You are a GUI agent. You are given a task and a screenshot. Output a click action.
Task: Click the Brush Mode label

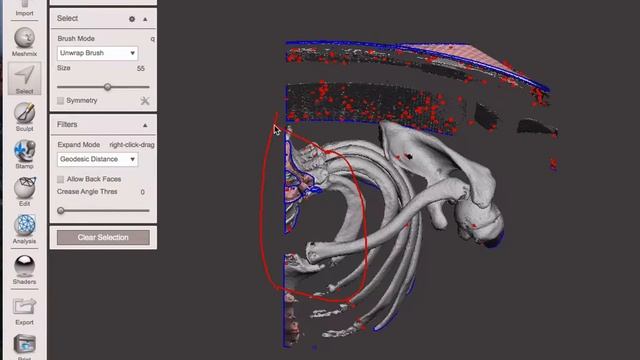[76, 38]
